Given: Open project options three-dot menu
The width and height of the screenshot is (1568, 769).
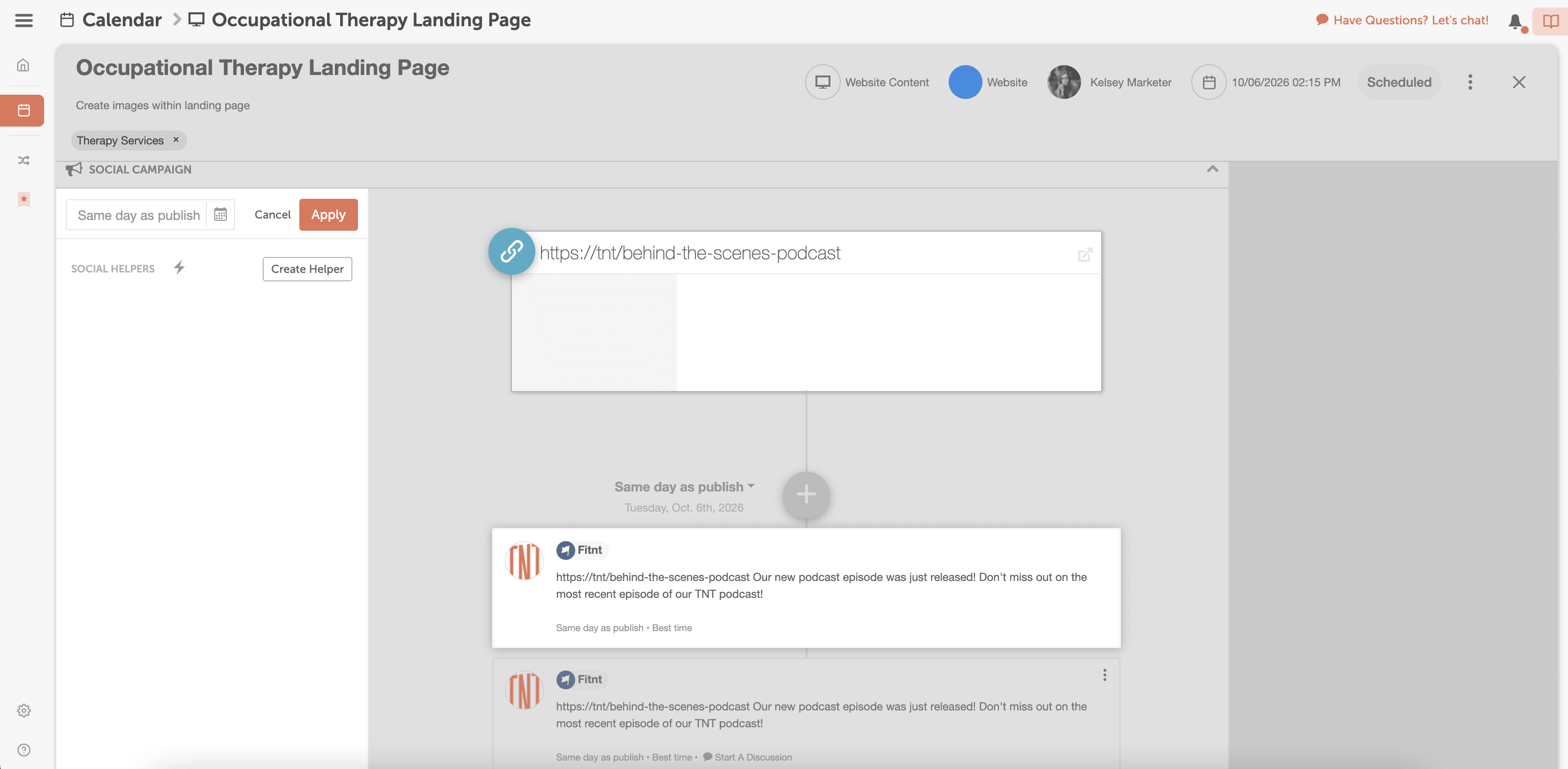Looking at the screenshot, I should coord(1470,82).
